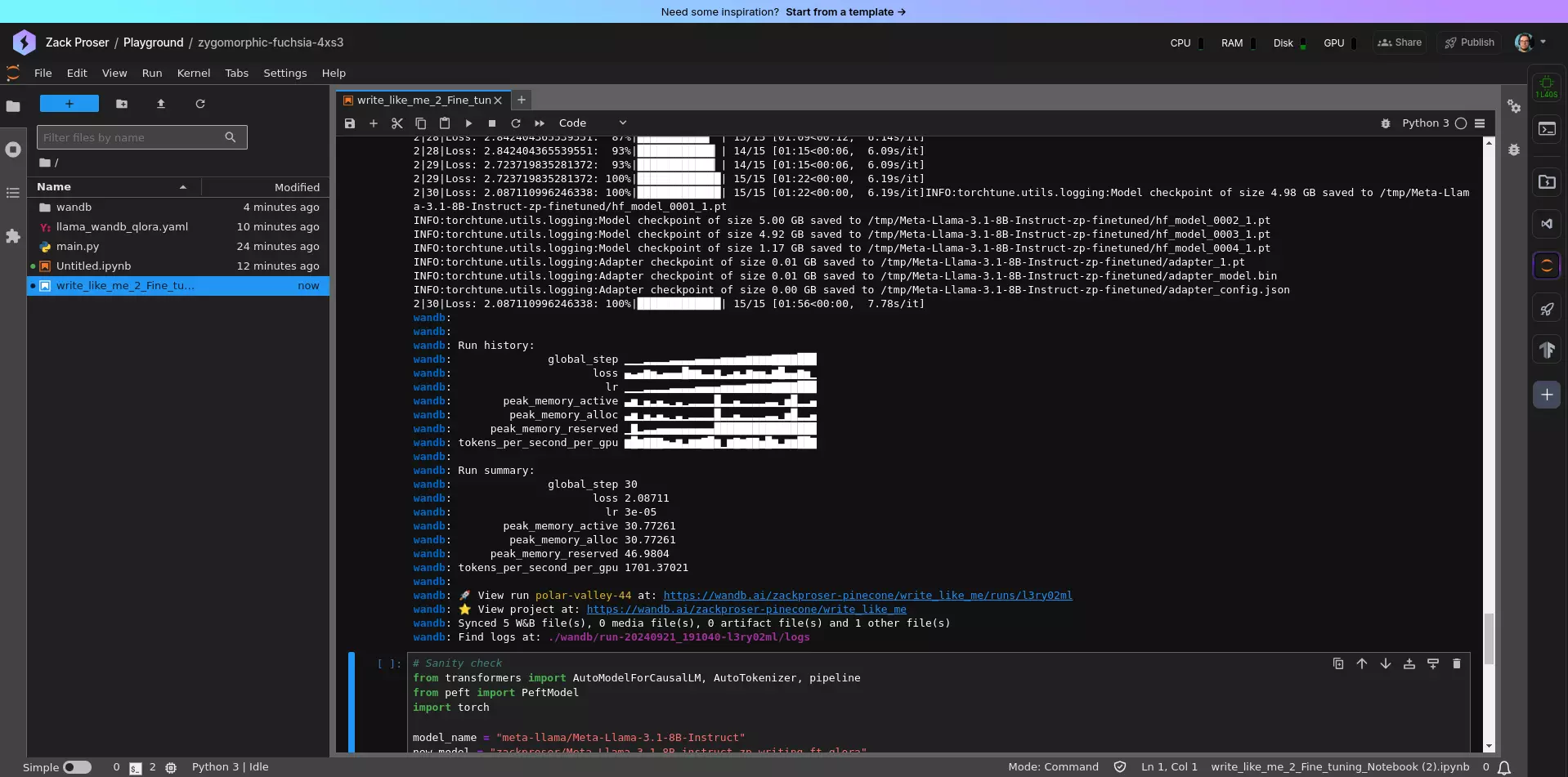1568x777 pixels.
Task: Interrupt the kernel using the stop icon
Action: pyautogui.click(x=492, y=123)
